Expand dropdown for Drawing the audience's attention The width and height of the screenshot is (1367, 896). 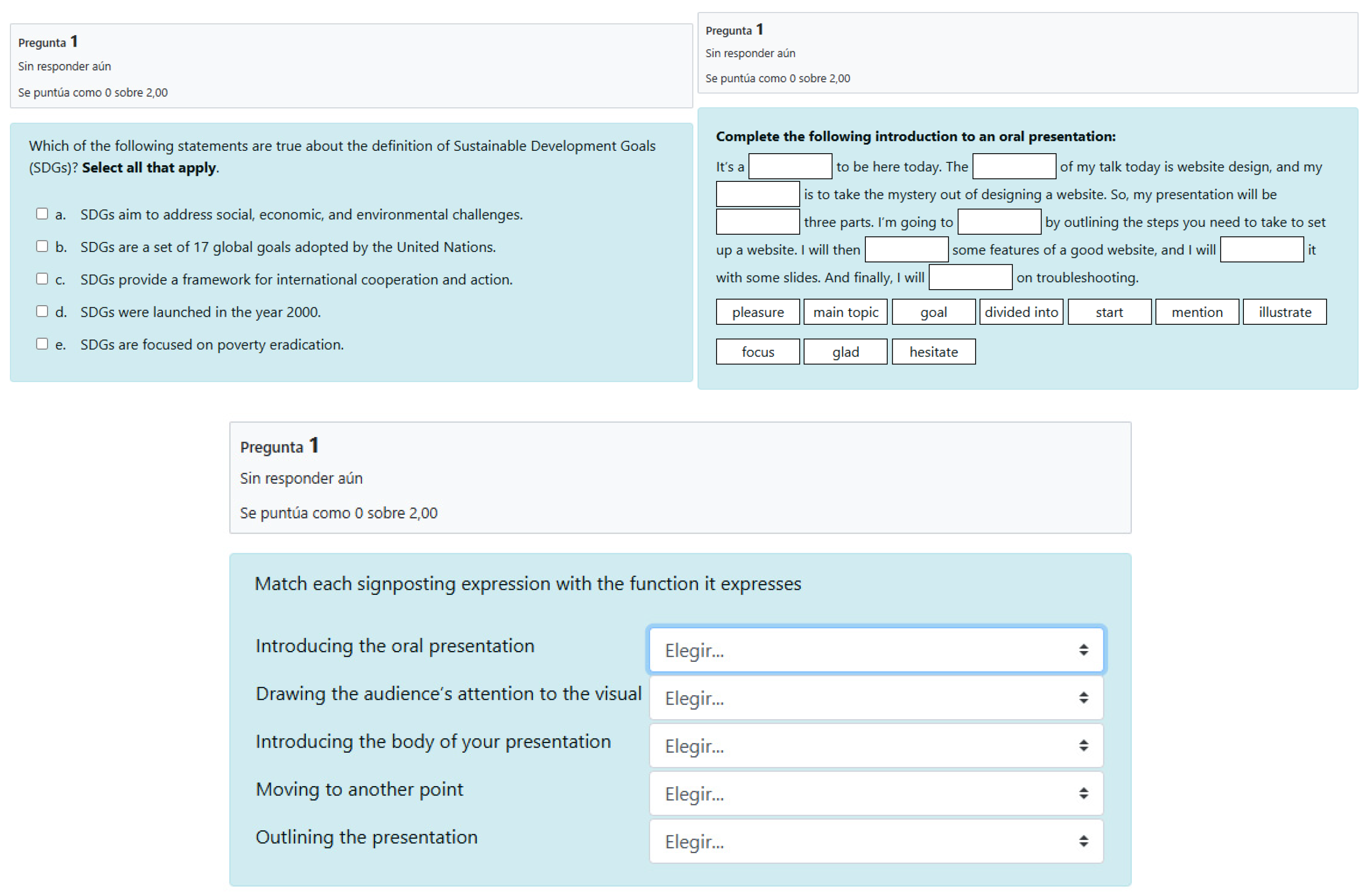coord(875,698)
